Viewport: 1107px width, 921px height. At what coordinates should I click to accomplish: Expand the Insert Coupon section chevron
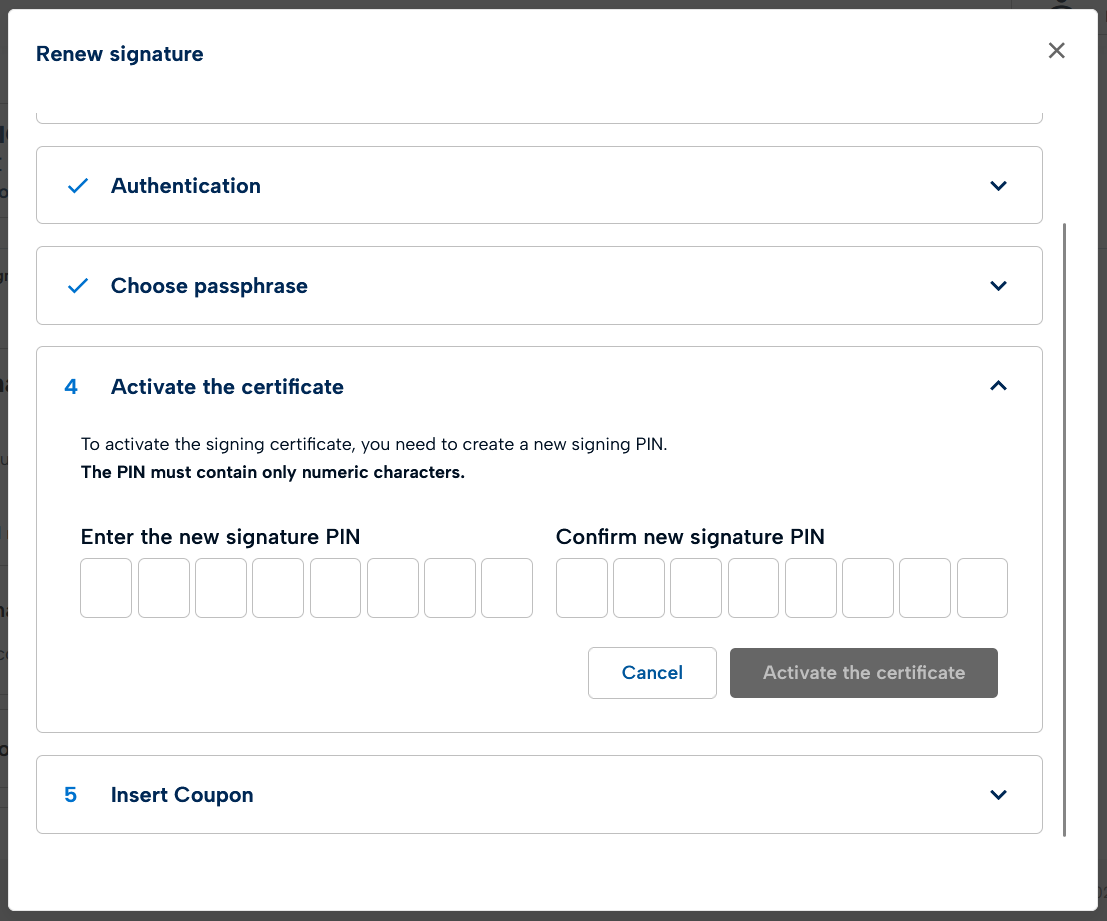point(997,795)
